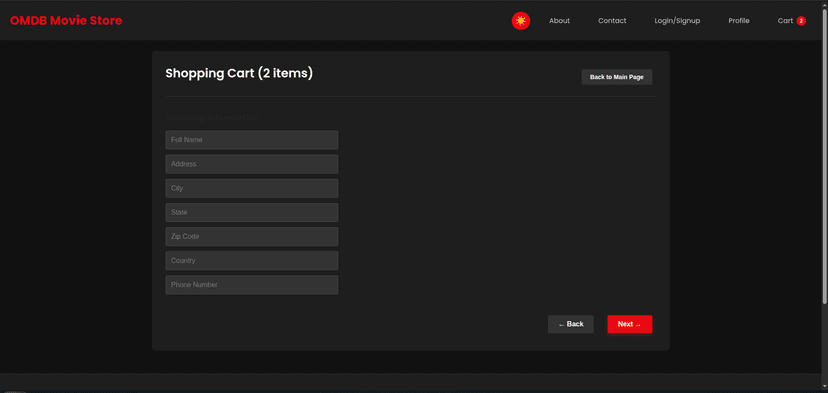
Task: Open the About page
Action: pyautogui.click(x=559, y=21)
